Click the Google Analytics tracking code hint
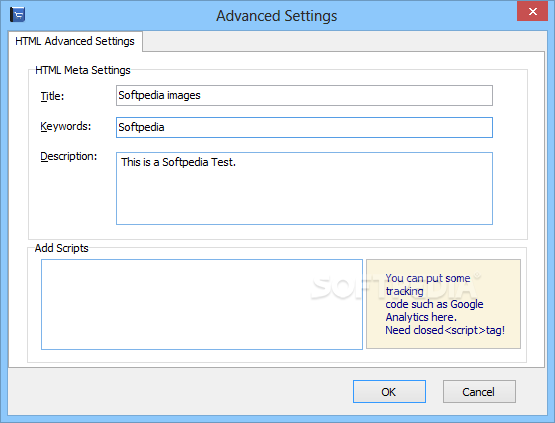Viewport: 555px width, 423px height. (444, 304)
